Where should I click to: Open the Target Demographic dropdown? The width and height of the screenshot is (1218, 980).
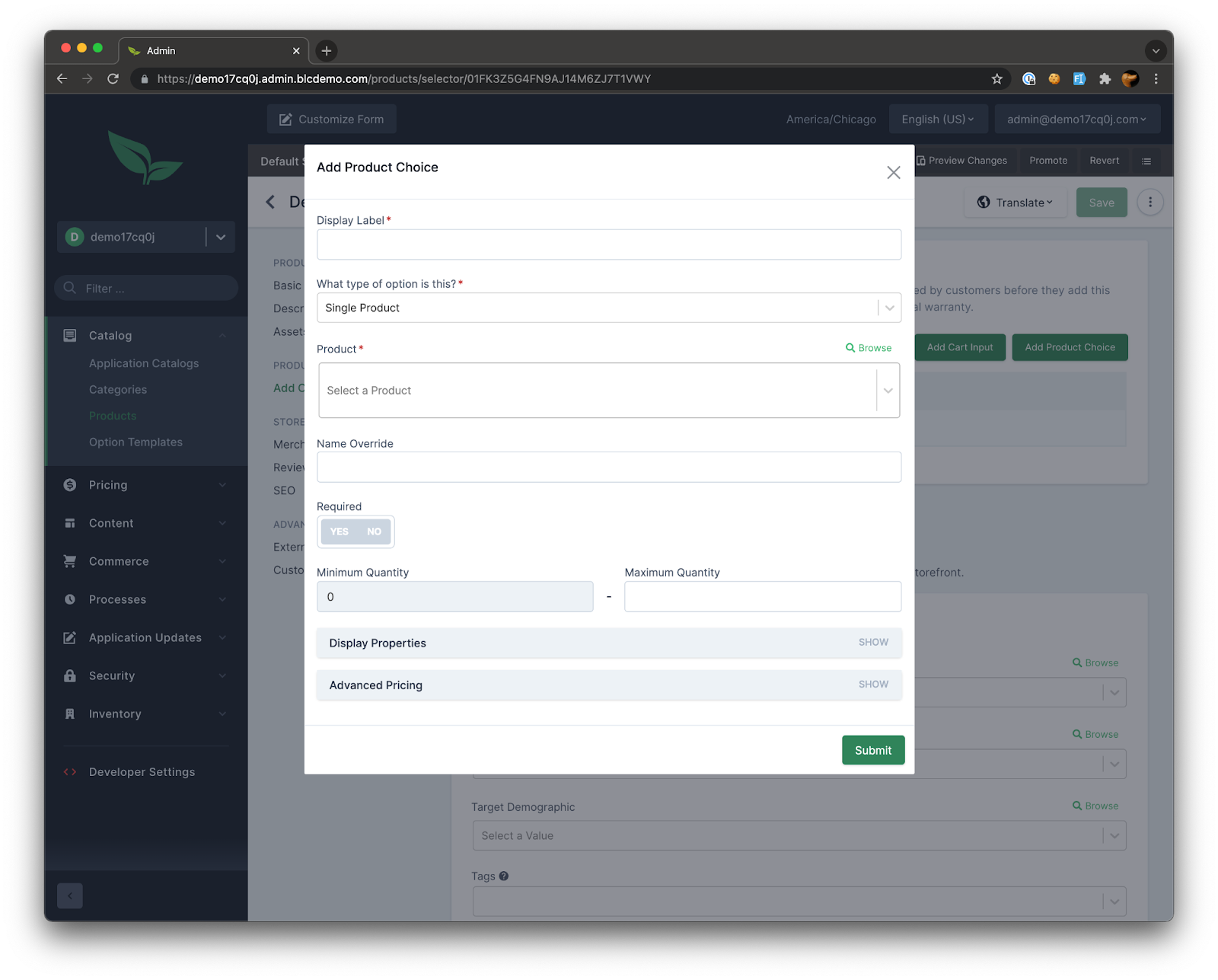[x=799, y=835]
